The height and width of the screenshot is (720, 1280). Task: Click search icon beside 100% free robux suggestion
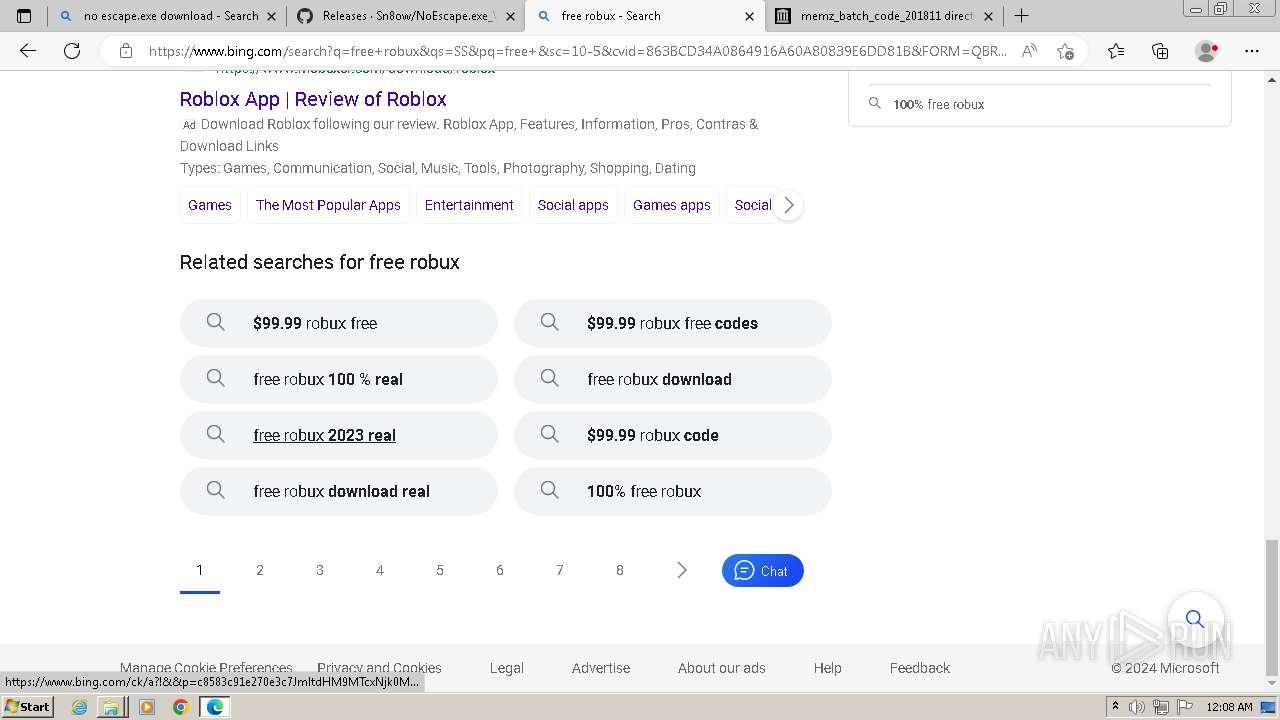click(x=549, y=490)
